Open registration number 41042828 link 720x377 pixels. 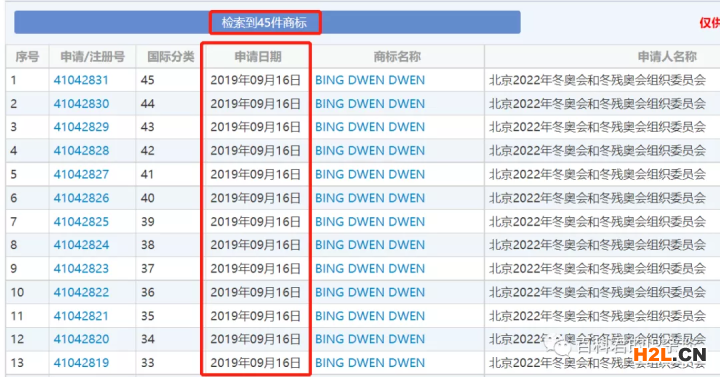pyautogui.click(x=81, y=151)
